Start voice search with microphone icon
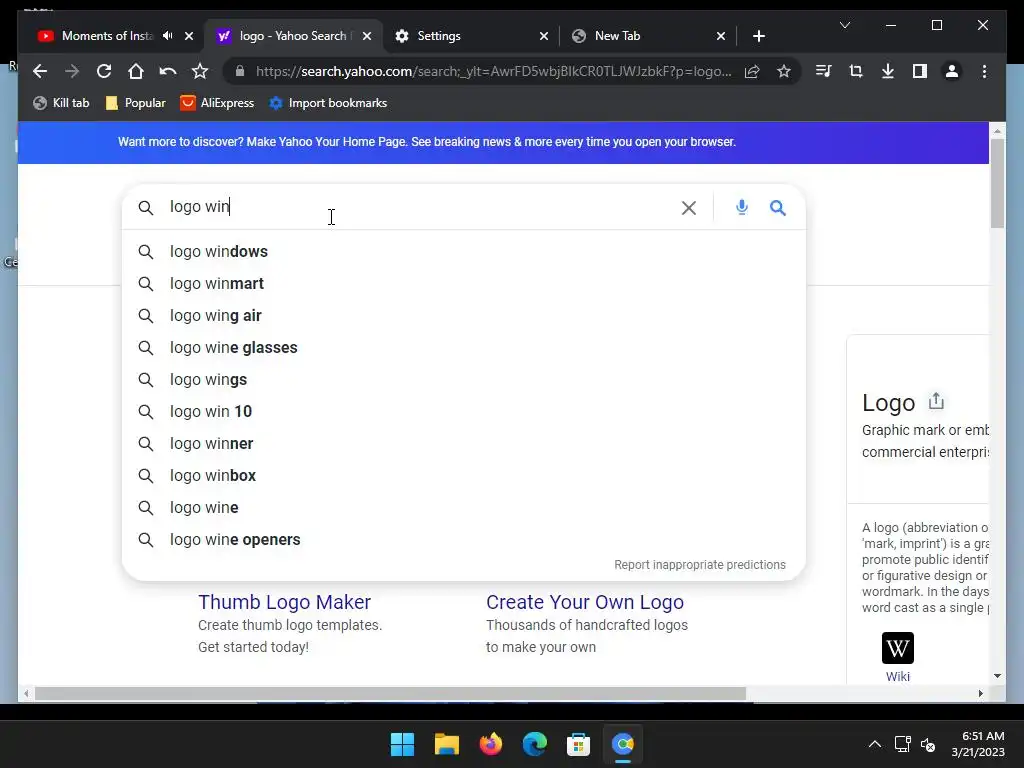 [741, 208]
